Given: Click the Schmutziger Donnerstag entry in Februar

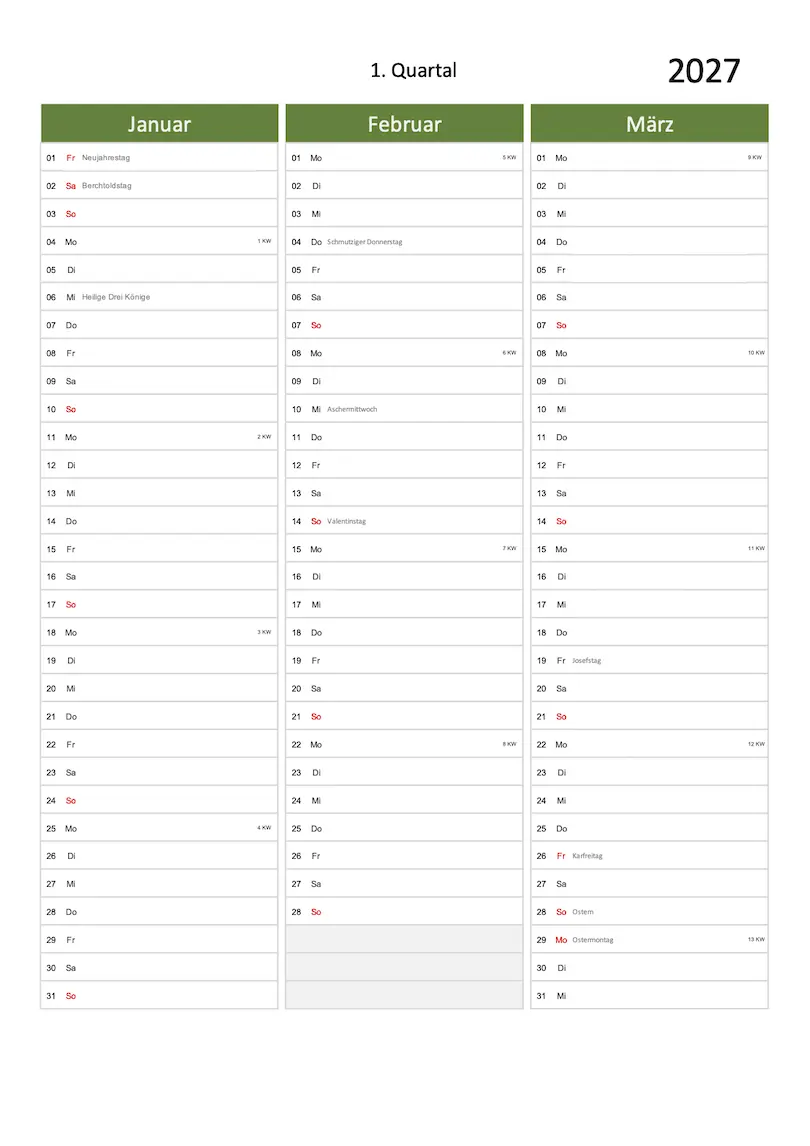Looking at the screenshot, I should (x=364, y=242).
